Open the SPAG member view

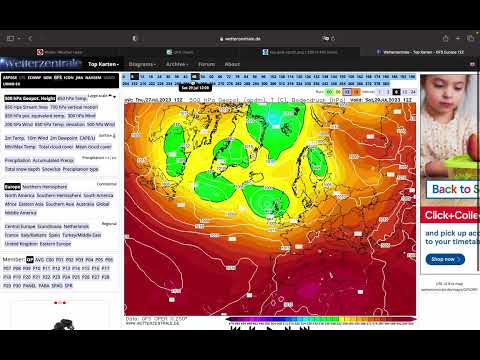pos(57,286)
